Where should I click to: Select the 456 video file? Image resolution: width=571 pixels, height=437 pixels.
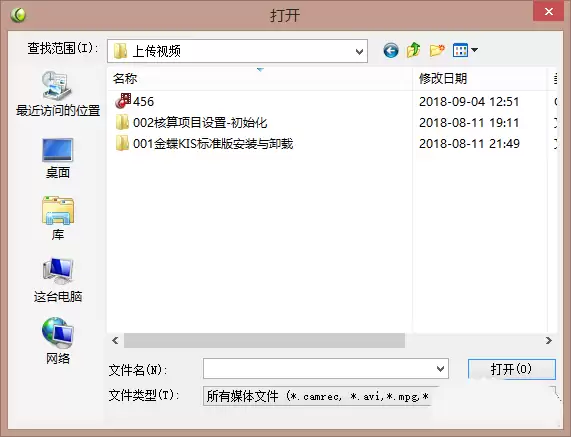click(134, 101)
